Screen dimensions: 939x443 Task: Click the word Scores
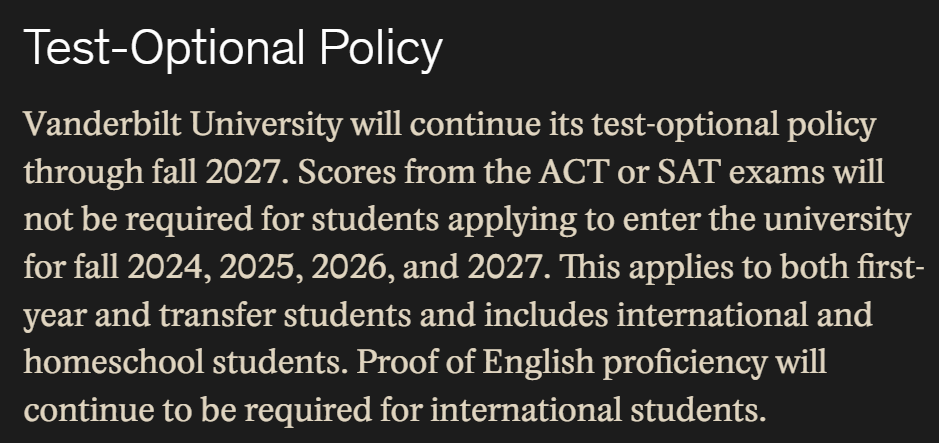pyautogui.click(x=347, y=172)
